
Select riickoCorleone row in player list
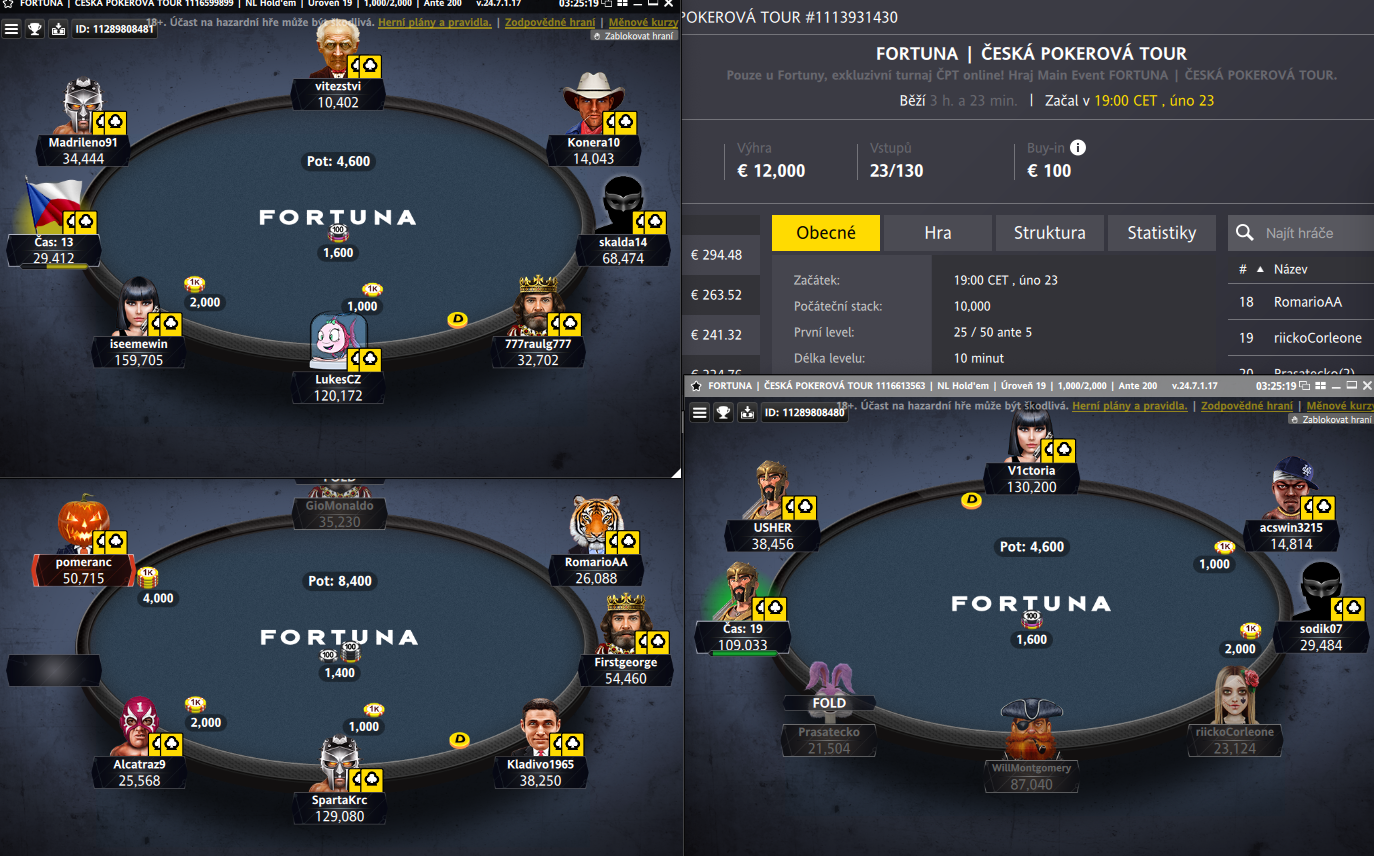[x=1301, y=337]
